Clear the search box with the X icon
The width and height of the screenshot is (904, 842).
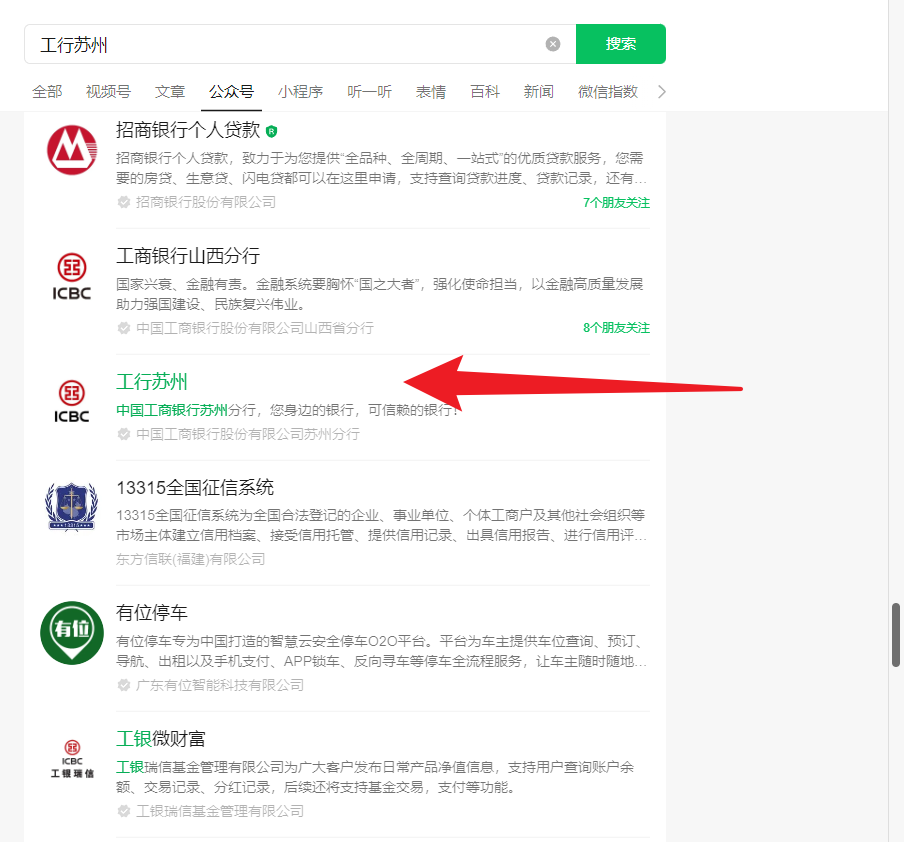pyautogui.click(x=552, y=44)
